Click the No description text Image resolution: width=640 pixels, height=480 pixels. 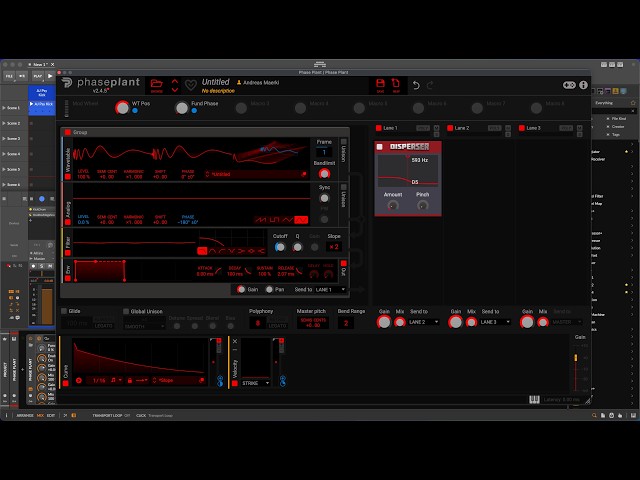coord(218,91)
